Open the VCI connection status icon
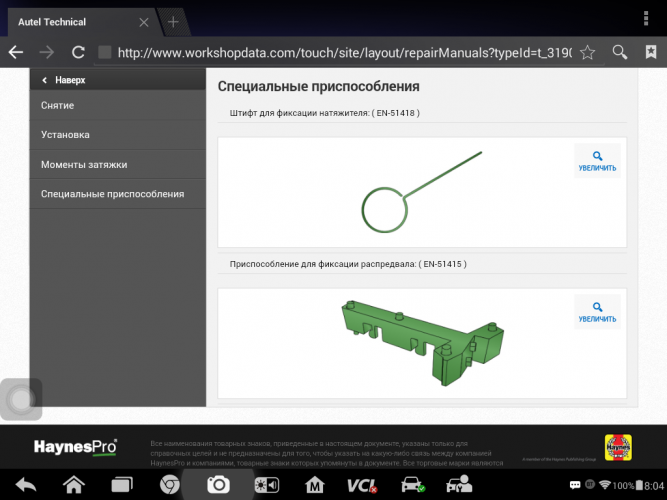Screen dimensions: 667x500 [362, 485]
